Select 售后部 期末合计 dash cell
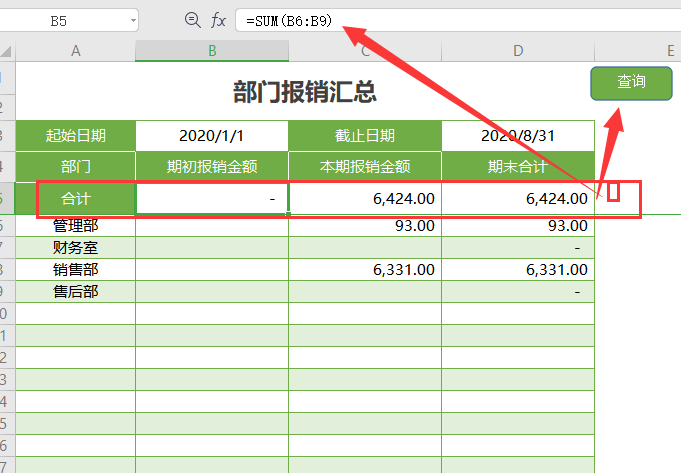 (518, 291)
